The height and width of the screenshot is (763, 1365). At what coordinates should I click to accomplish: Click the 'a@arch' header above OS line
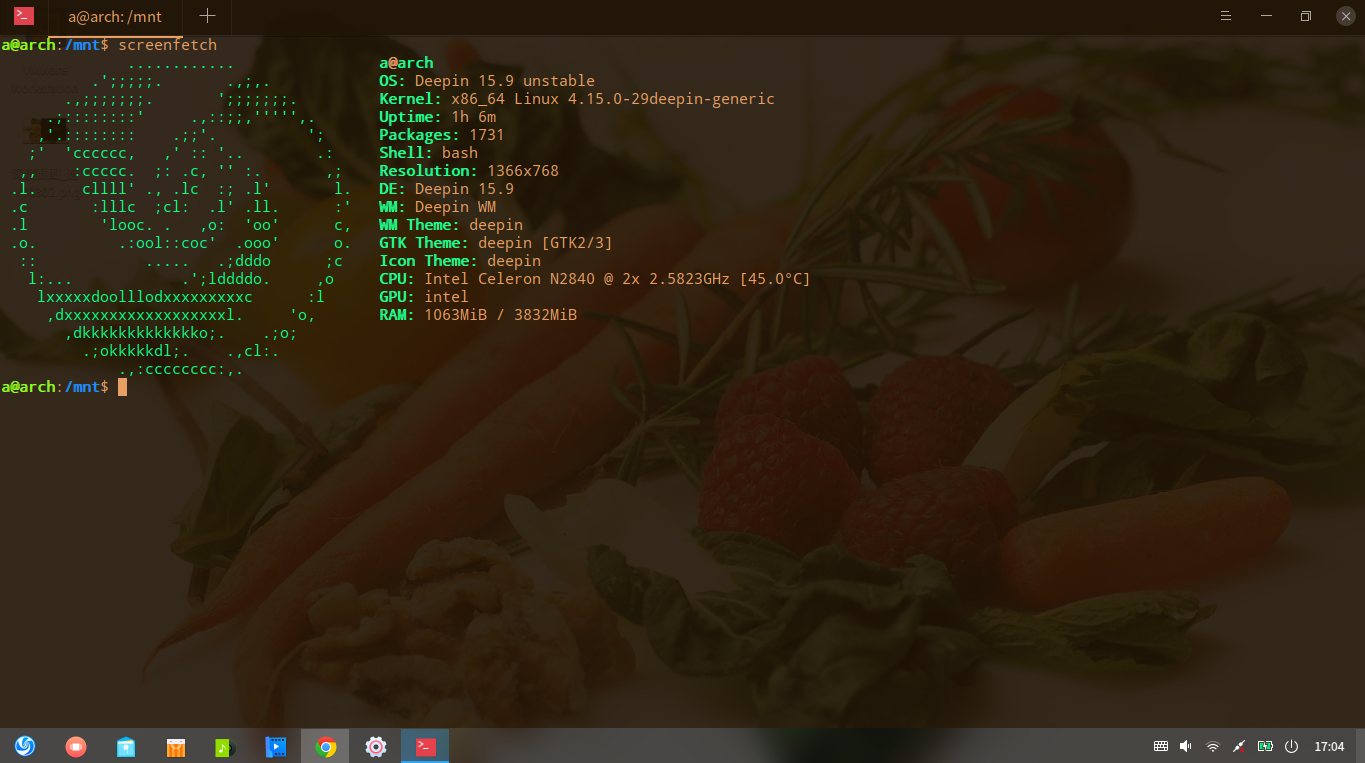(406, 63)
